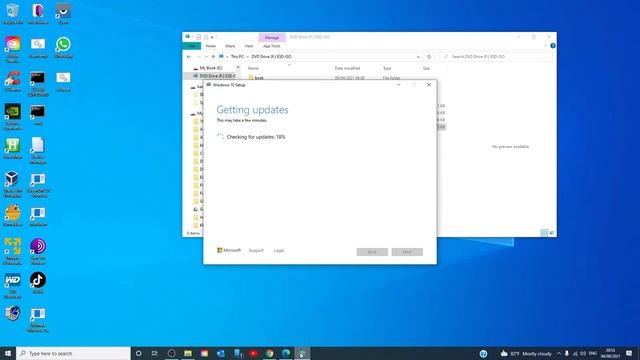Click the Manage contextual tab in Explorer

point(272,38)
